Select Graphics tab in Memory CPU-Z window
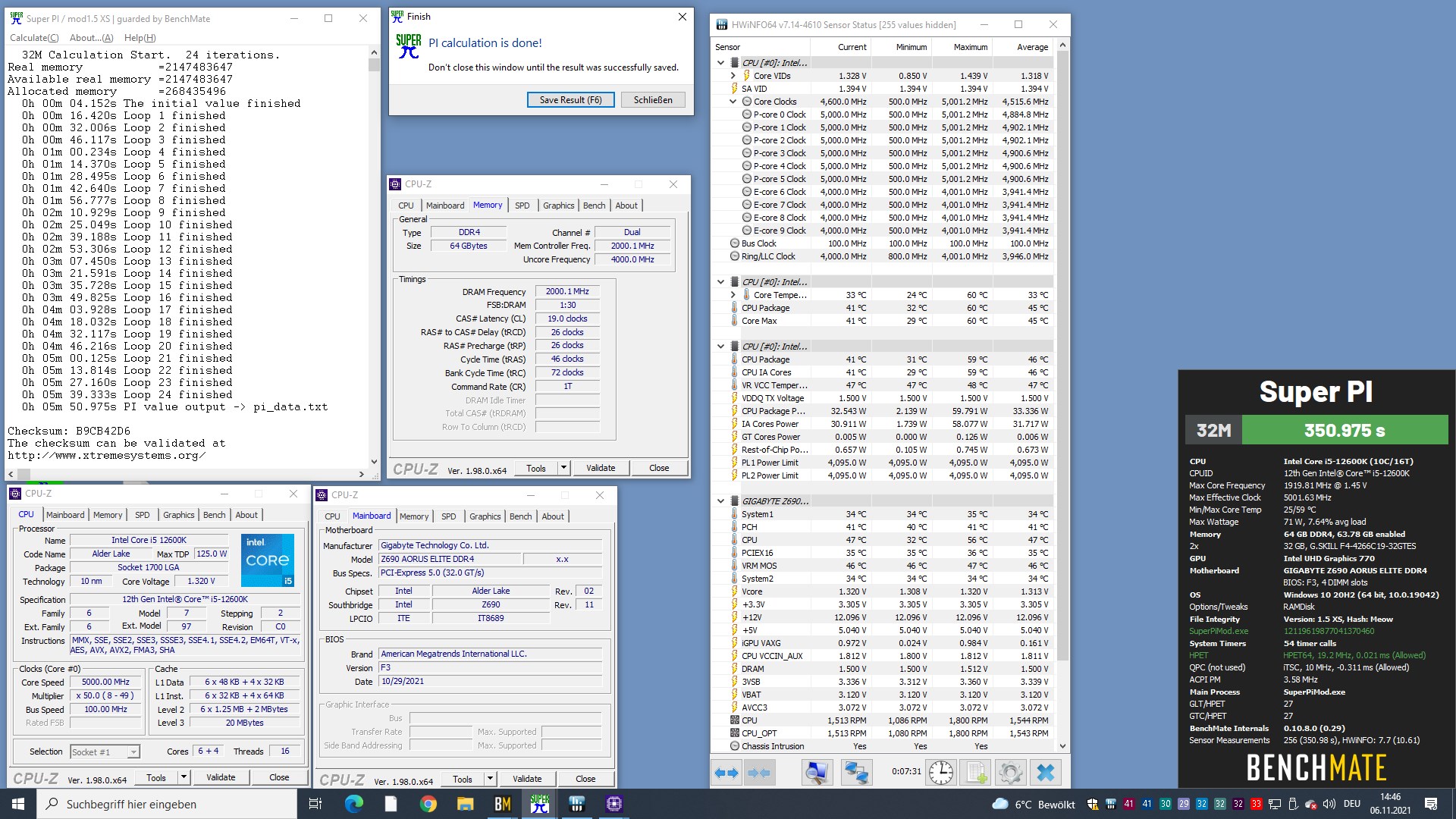1456x819 pixels. pos(559,206)
